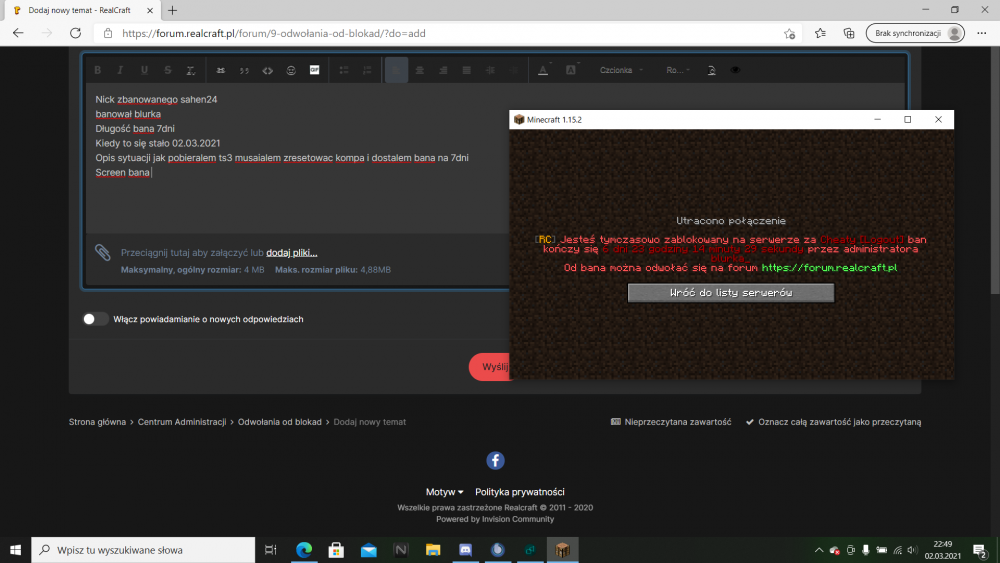1000x563 pixels.
Task: Open Odwołania od blokad breadcrumb
Action: pos(279,422)
